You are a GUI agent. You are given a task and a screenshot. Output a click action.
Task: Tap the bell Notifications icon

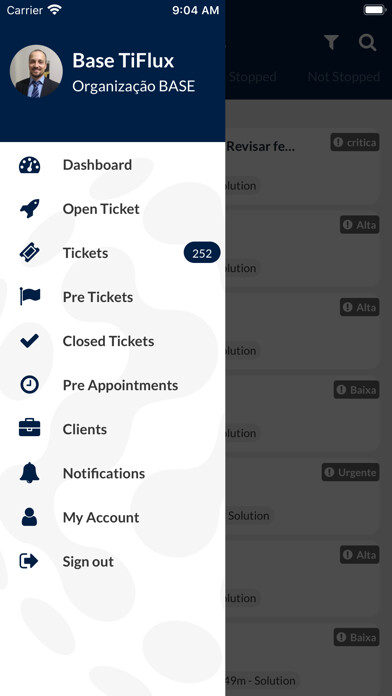pos(29,473)
